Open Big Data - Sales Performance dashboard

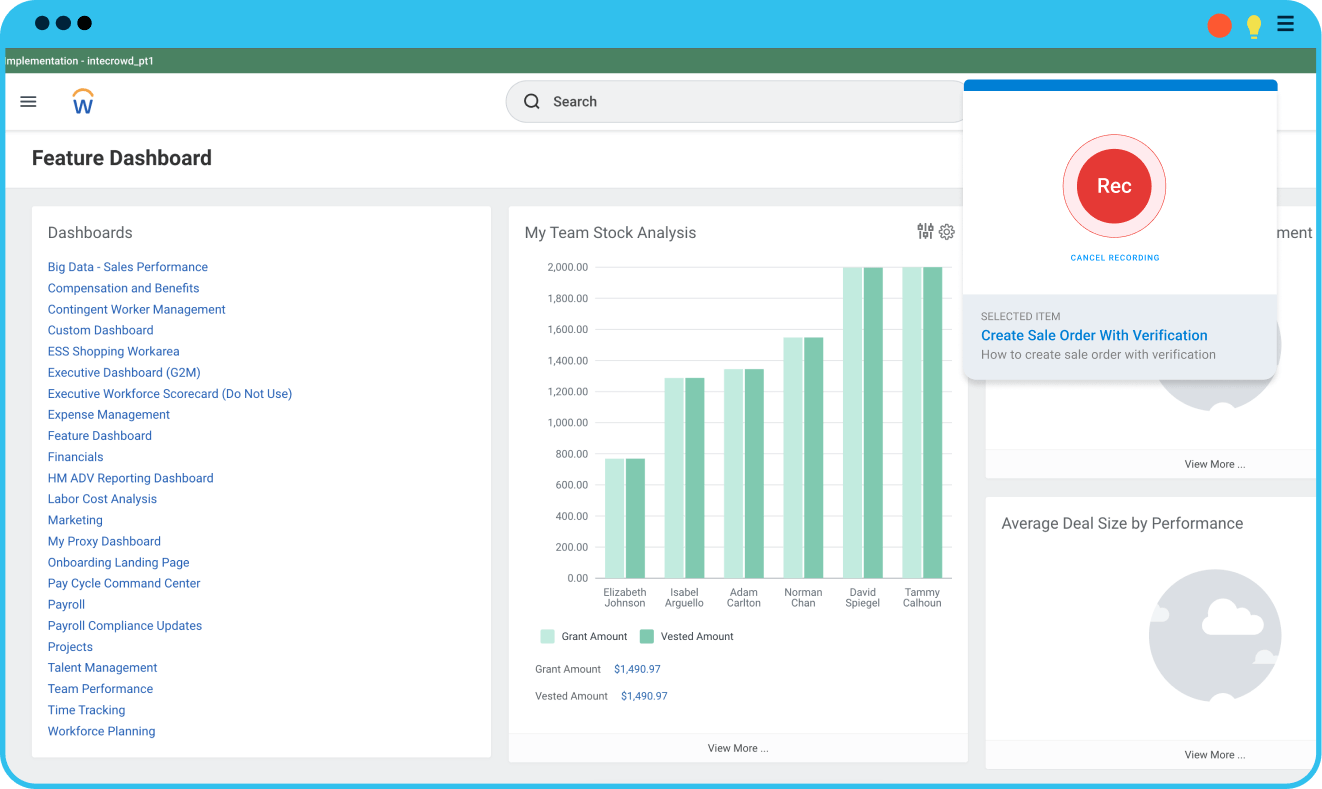(128, 267)
